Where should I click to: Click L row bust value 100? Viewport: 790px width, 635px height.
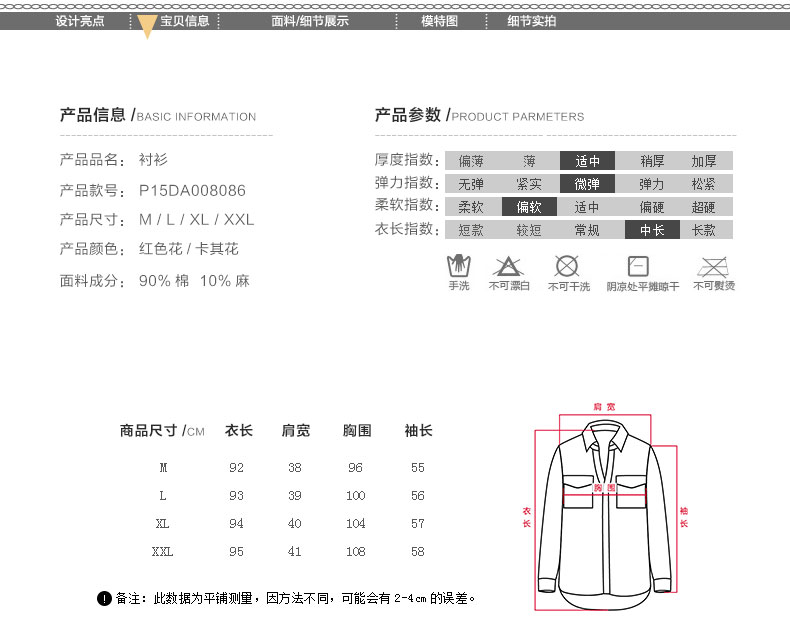(355, 496)
